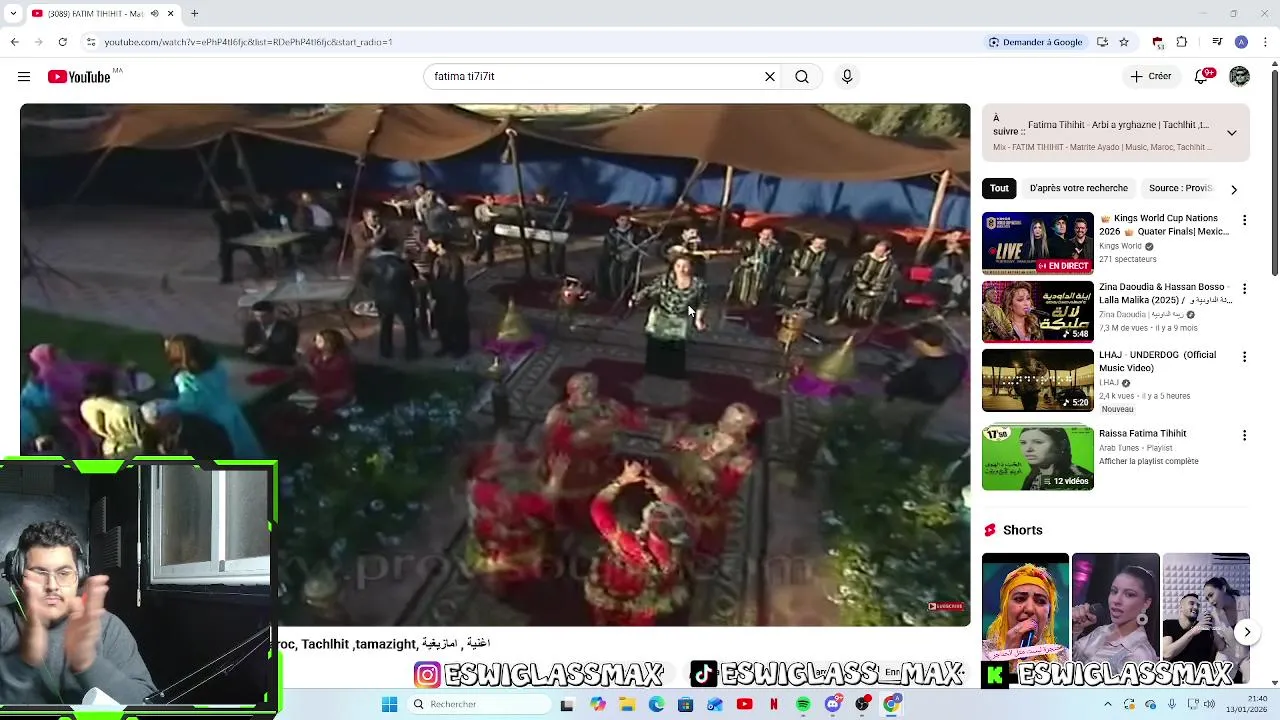Run search with the magnifier button

pos(802,76)
